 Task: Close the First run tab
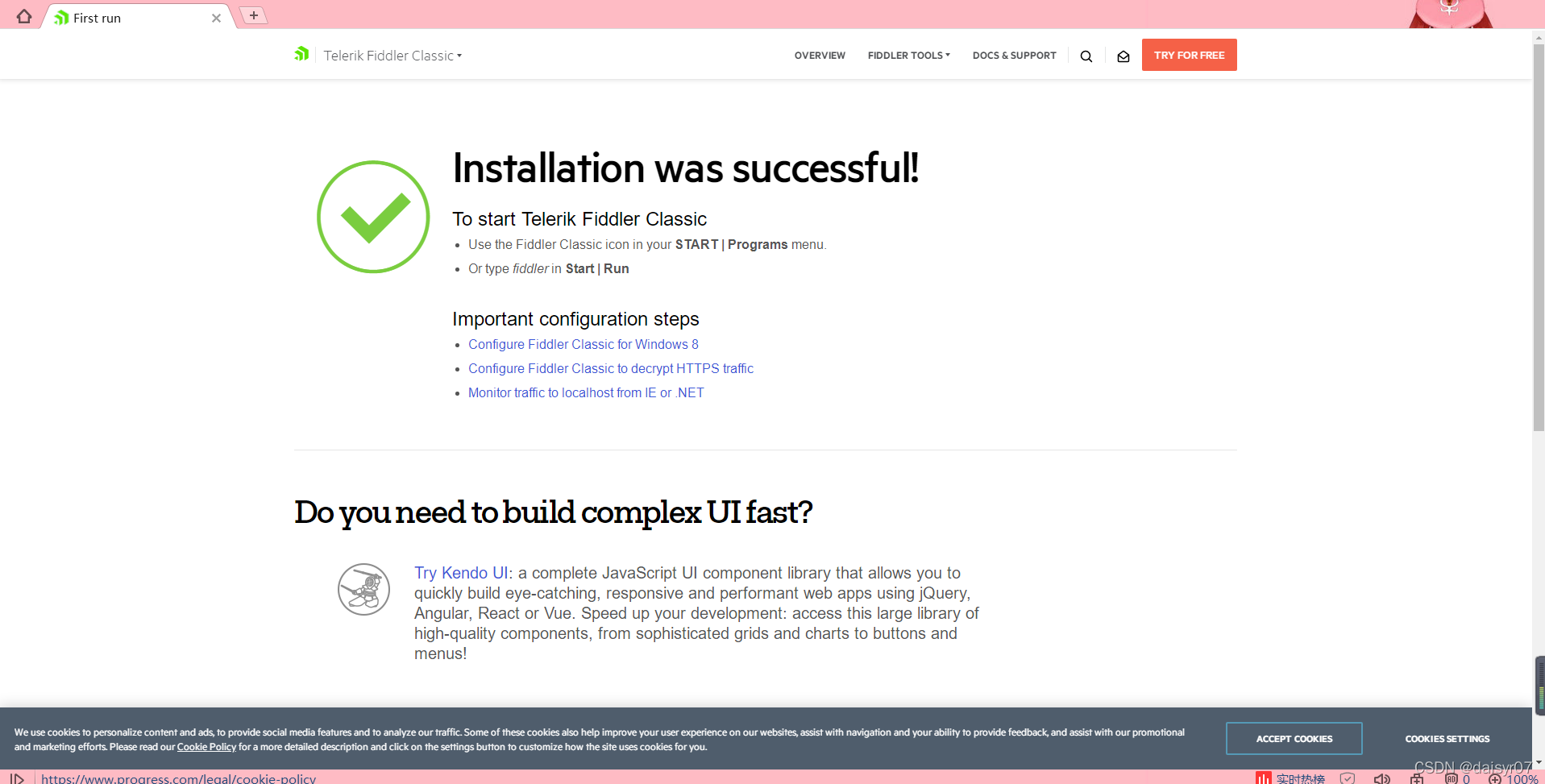(216, 18)
